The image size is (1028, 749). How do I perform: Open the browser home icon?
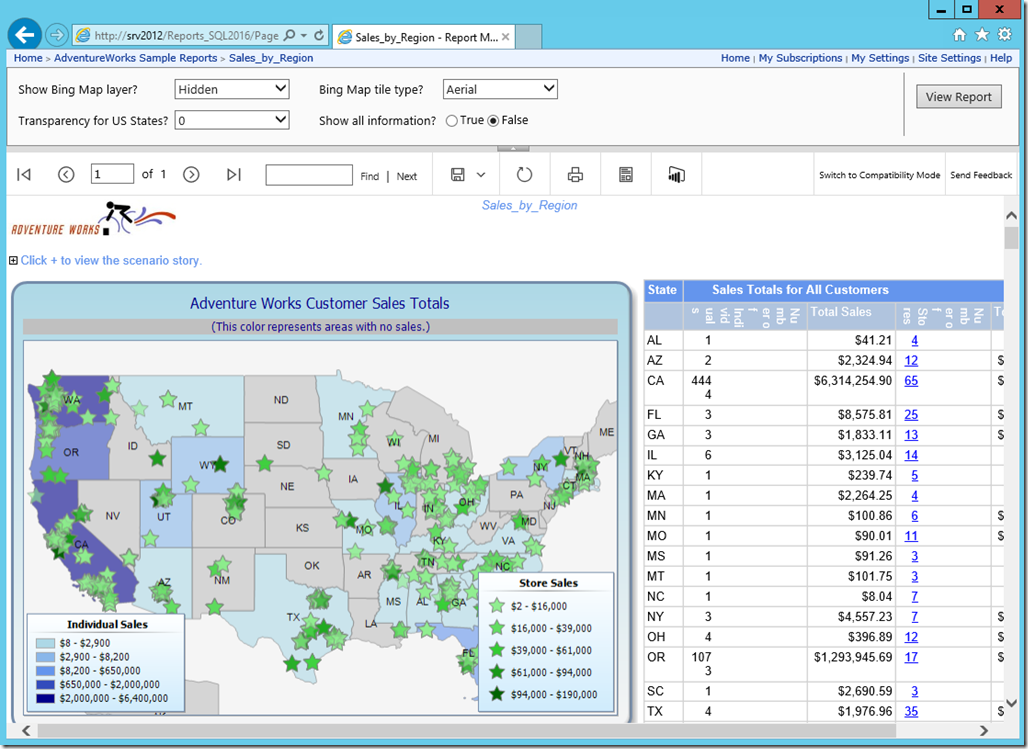959,35
